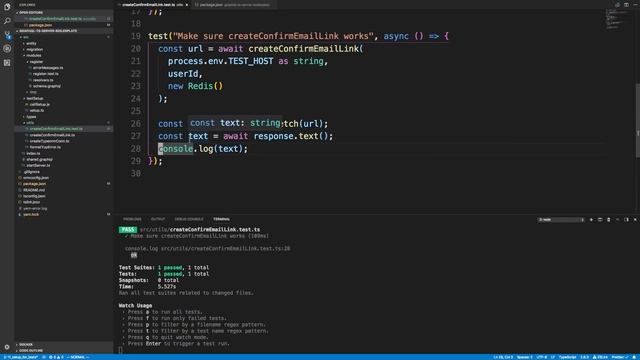The image size is (640, 360).
Task: Collapse the testSetup folder
Action: coord(34,98)
